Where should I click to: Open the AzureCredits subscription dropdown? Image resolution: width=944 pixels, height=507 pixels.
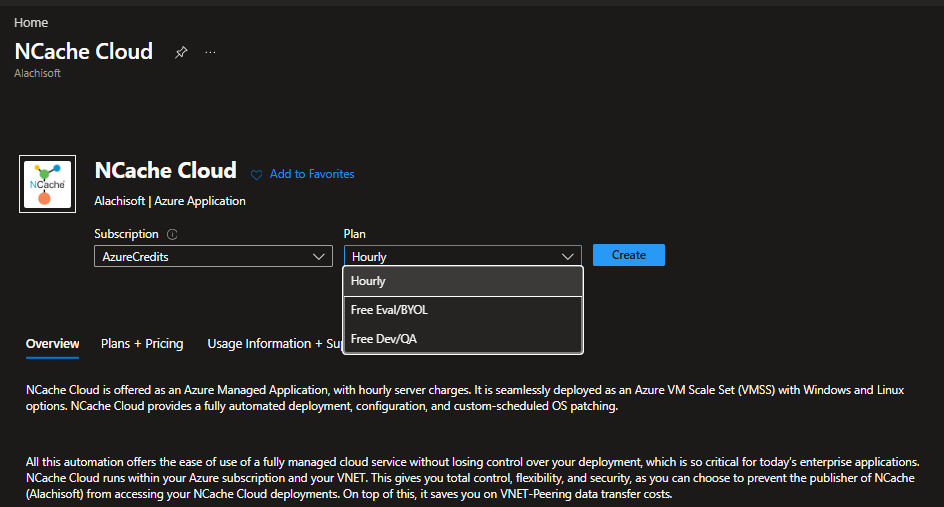coord(213,256)
